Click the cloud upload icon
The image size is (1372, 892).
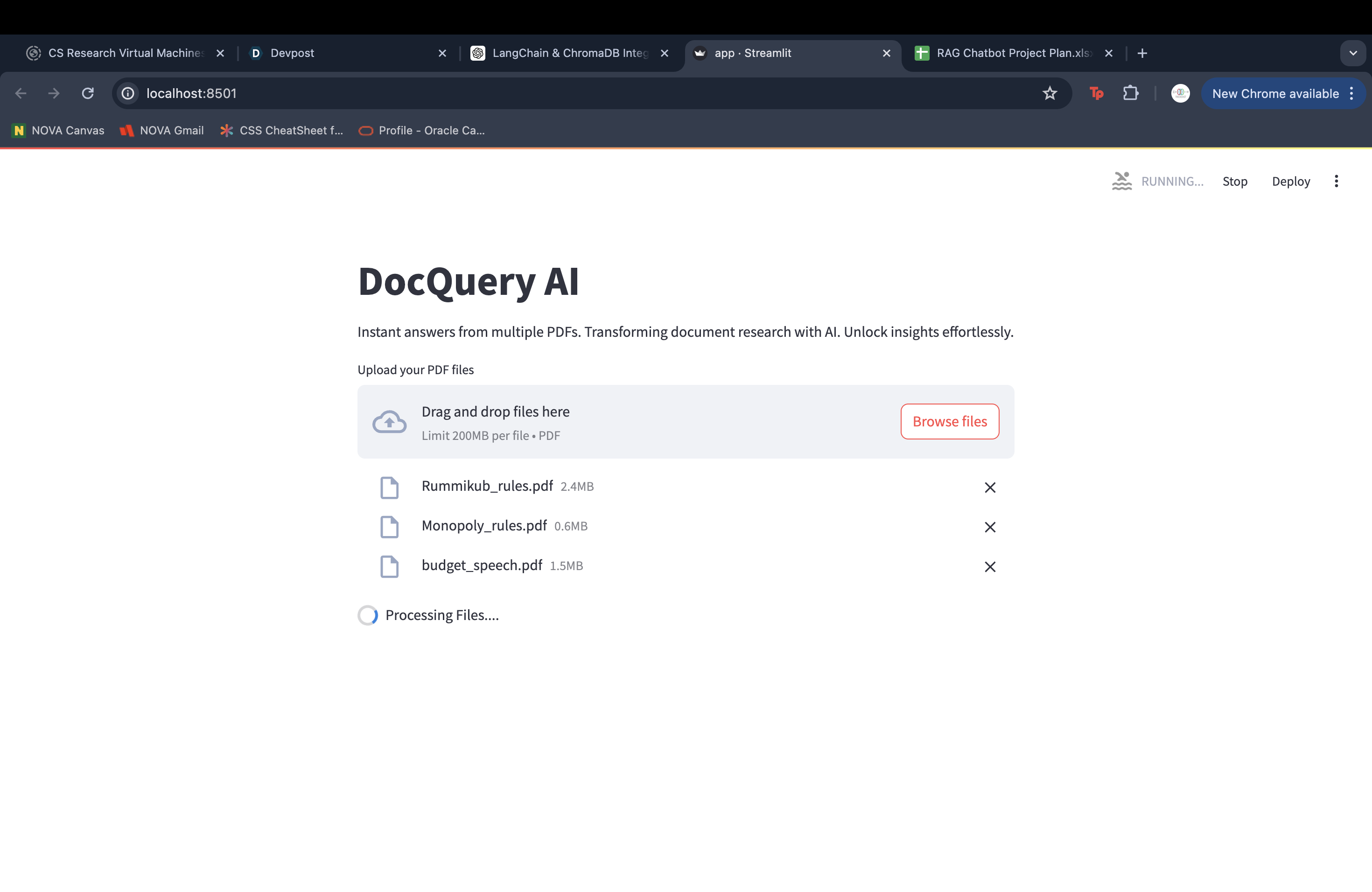coord(389,422)
